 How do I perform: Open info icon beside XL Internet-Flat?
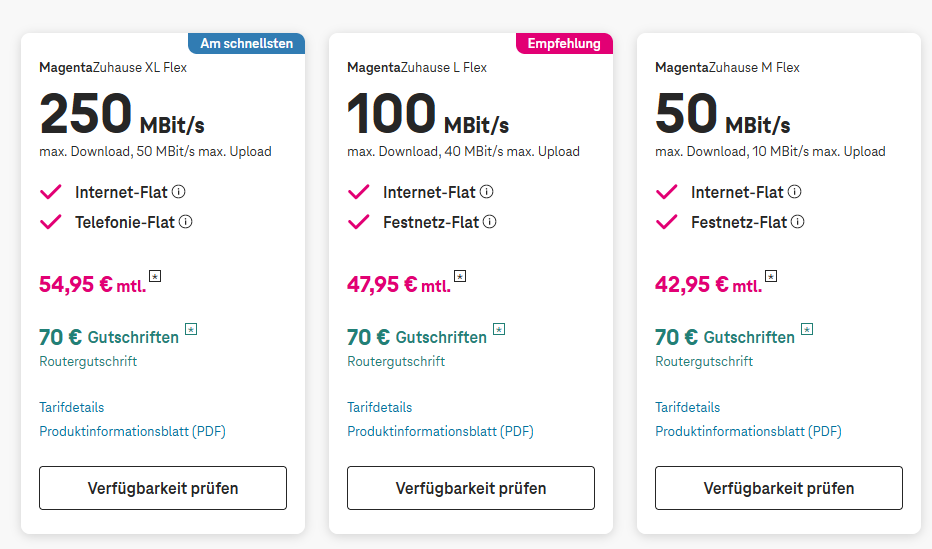pos(178,192)
